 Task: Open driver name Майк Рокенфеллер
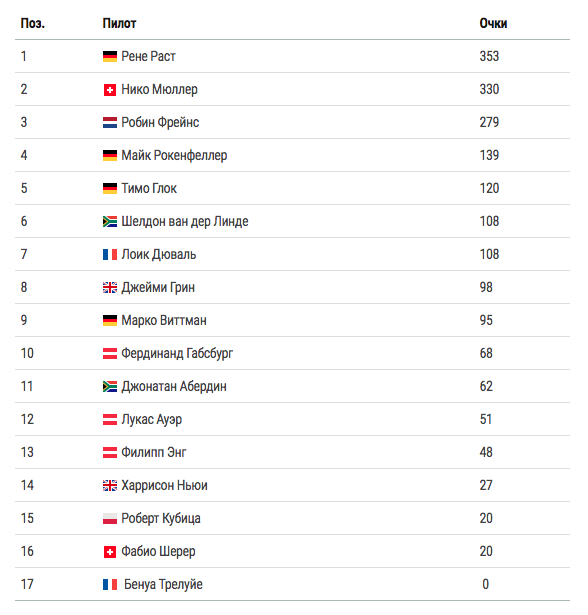point(174,156)
